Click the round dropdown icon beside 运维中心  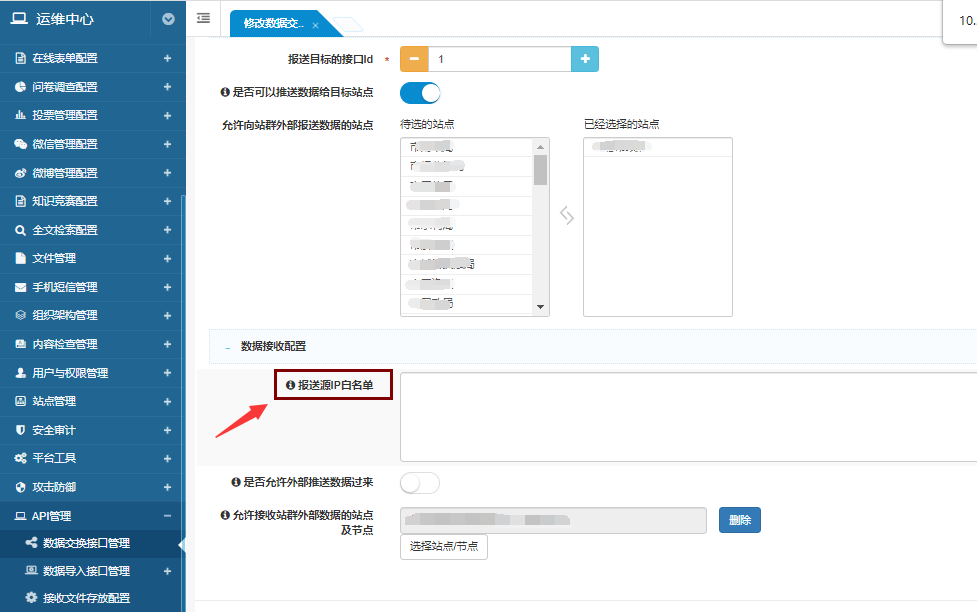tap(167, 18)
